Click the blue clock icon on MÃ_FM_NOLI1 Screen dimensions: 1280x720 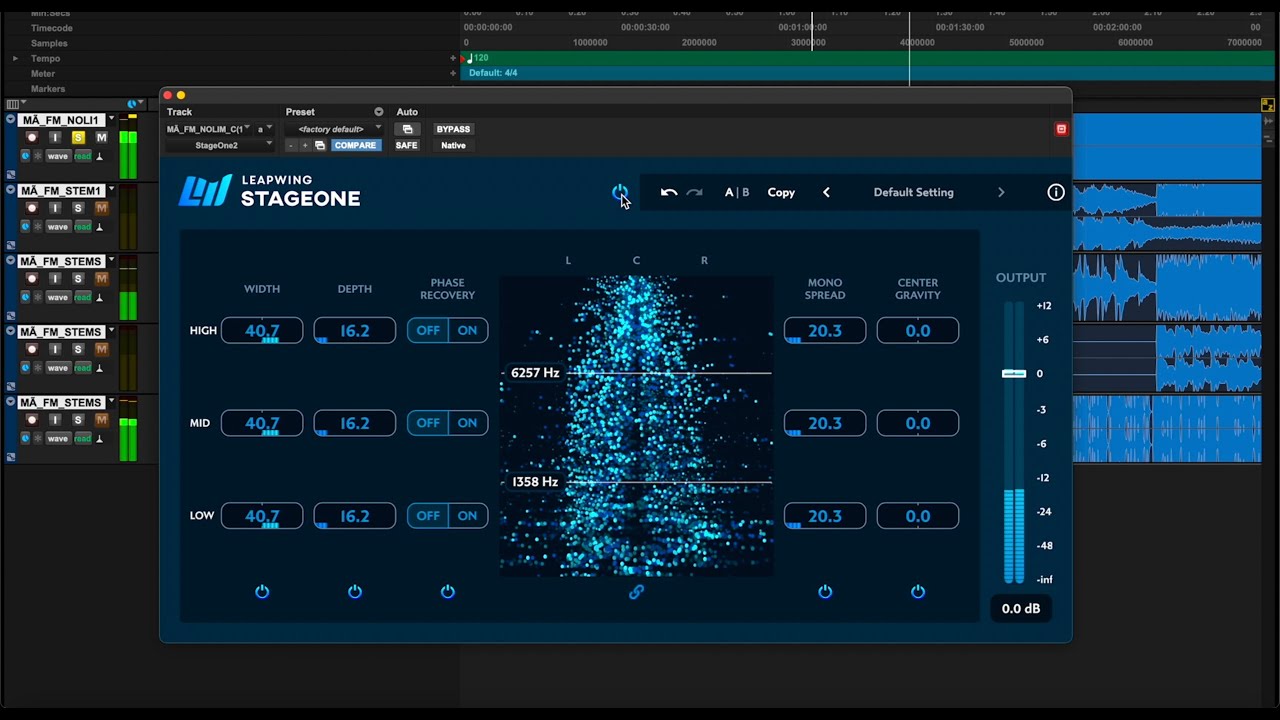25,156
